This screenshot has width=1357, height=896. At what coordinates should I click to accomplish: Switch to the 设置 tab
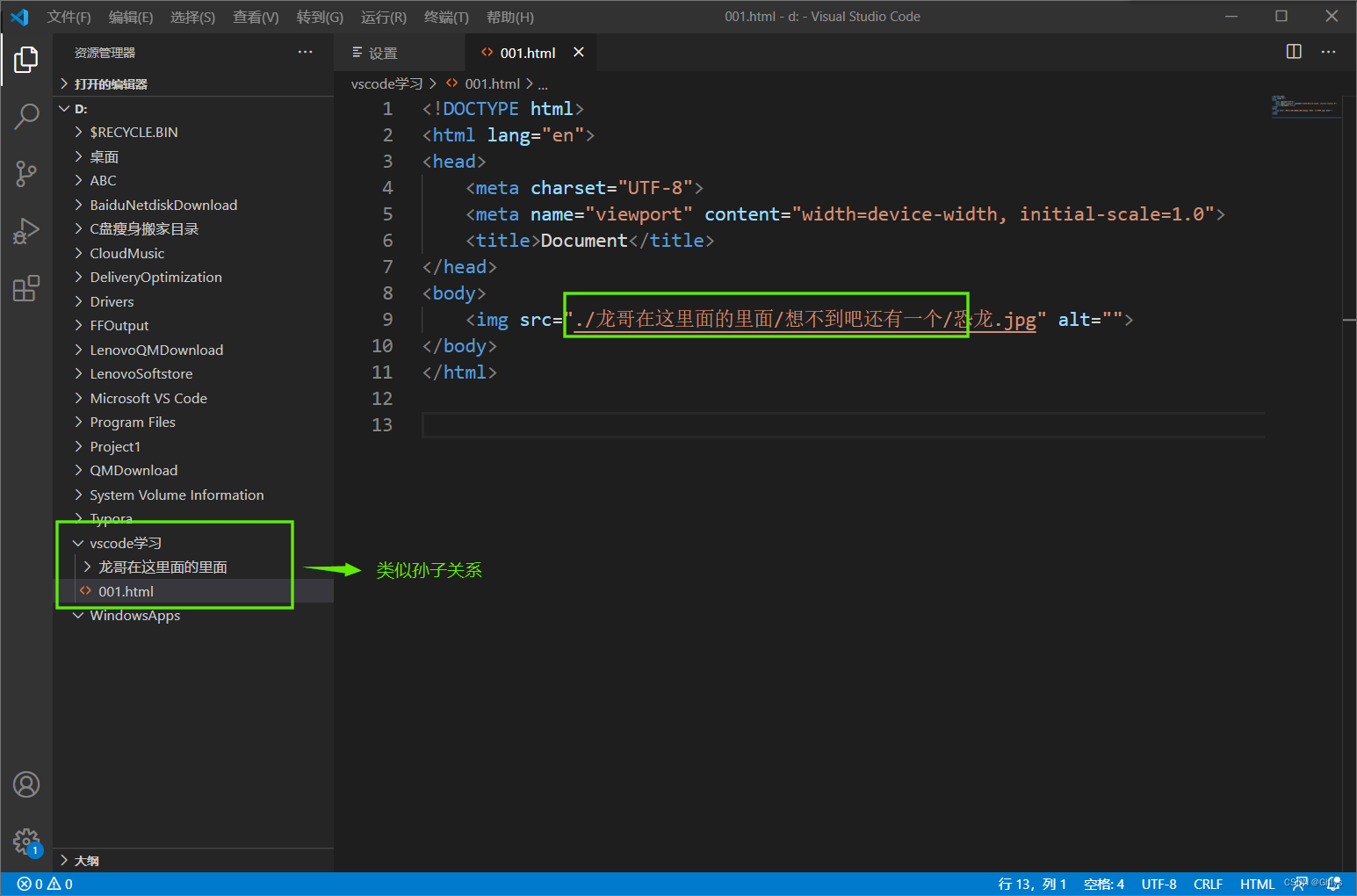(400, 53)
